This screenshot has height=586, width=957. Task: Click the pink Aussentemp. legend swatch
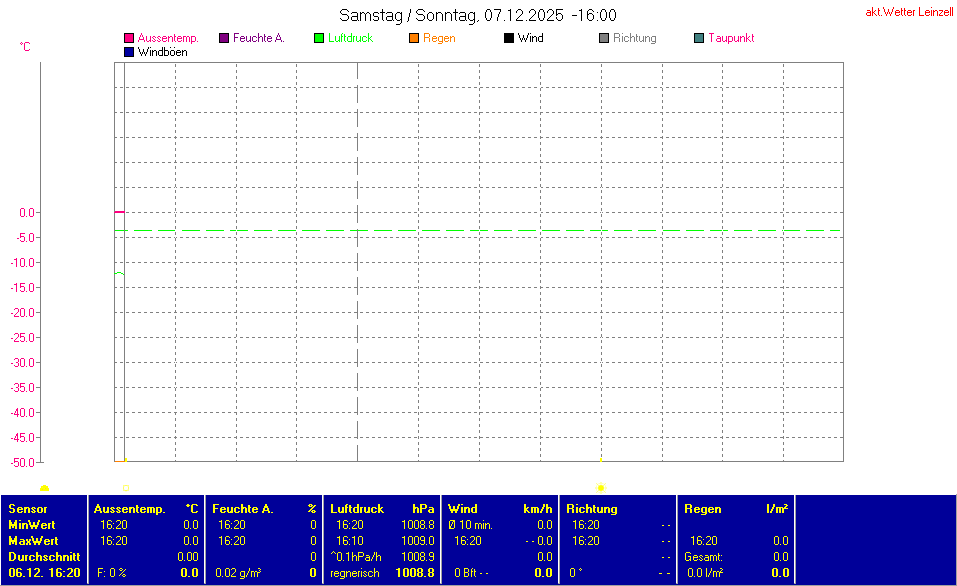point(129,38)
